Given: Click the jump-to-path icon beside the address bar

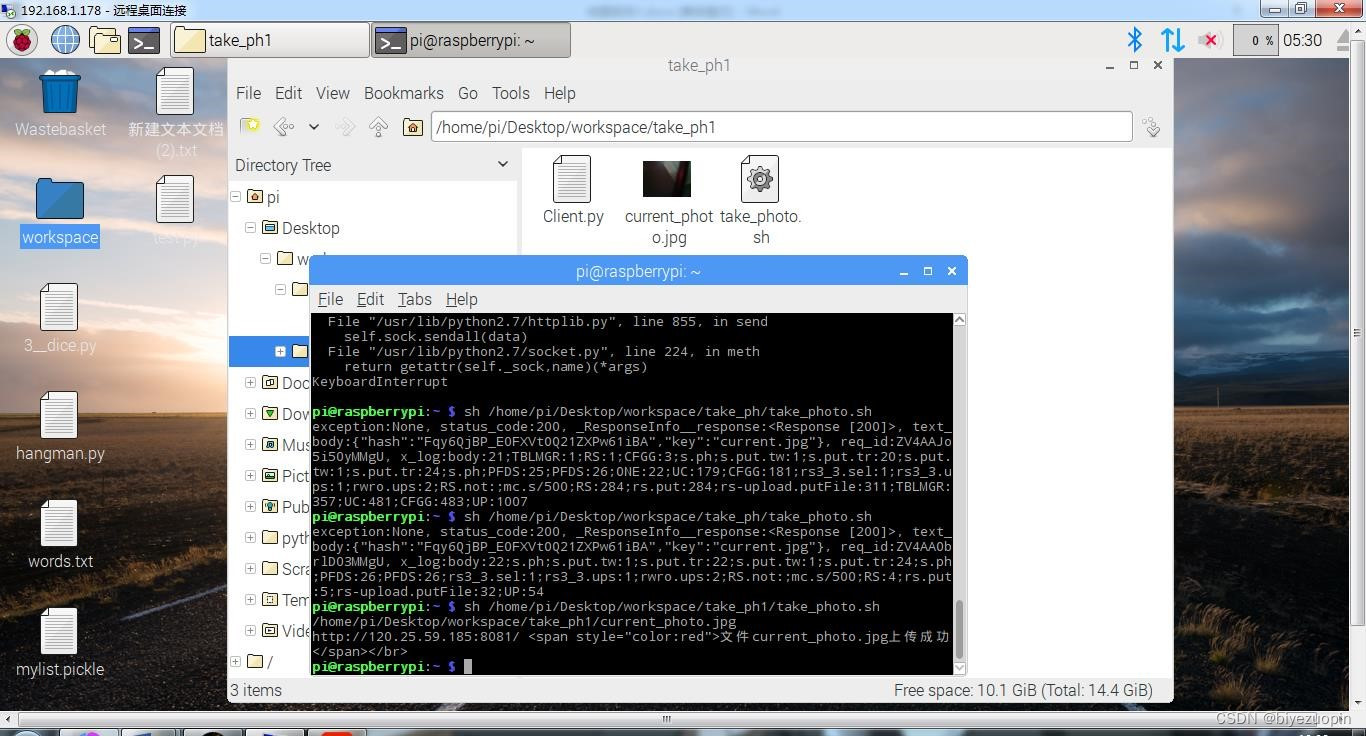Looking at the screenshot, I should (1151, 127).
